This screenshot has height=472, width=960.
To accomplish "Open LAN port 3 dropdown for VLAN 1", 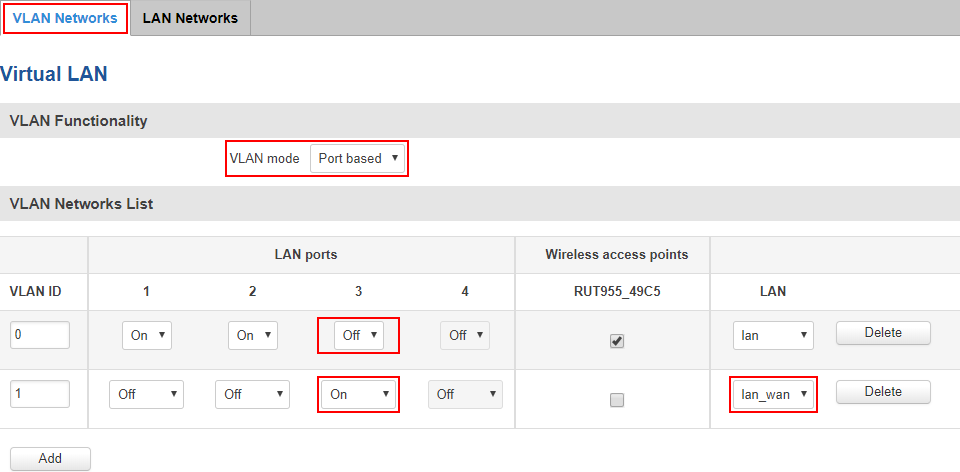I will coord(359,394).
